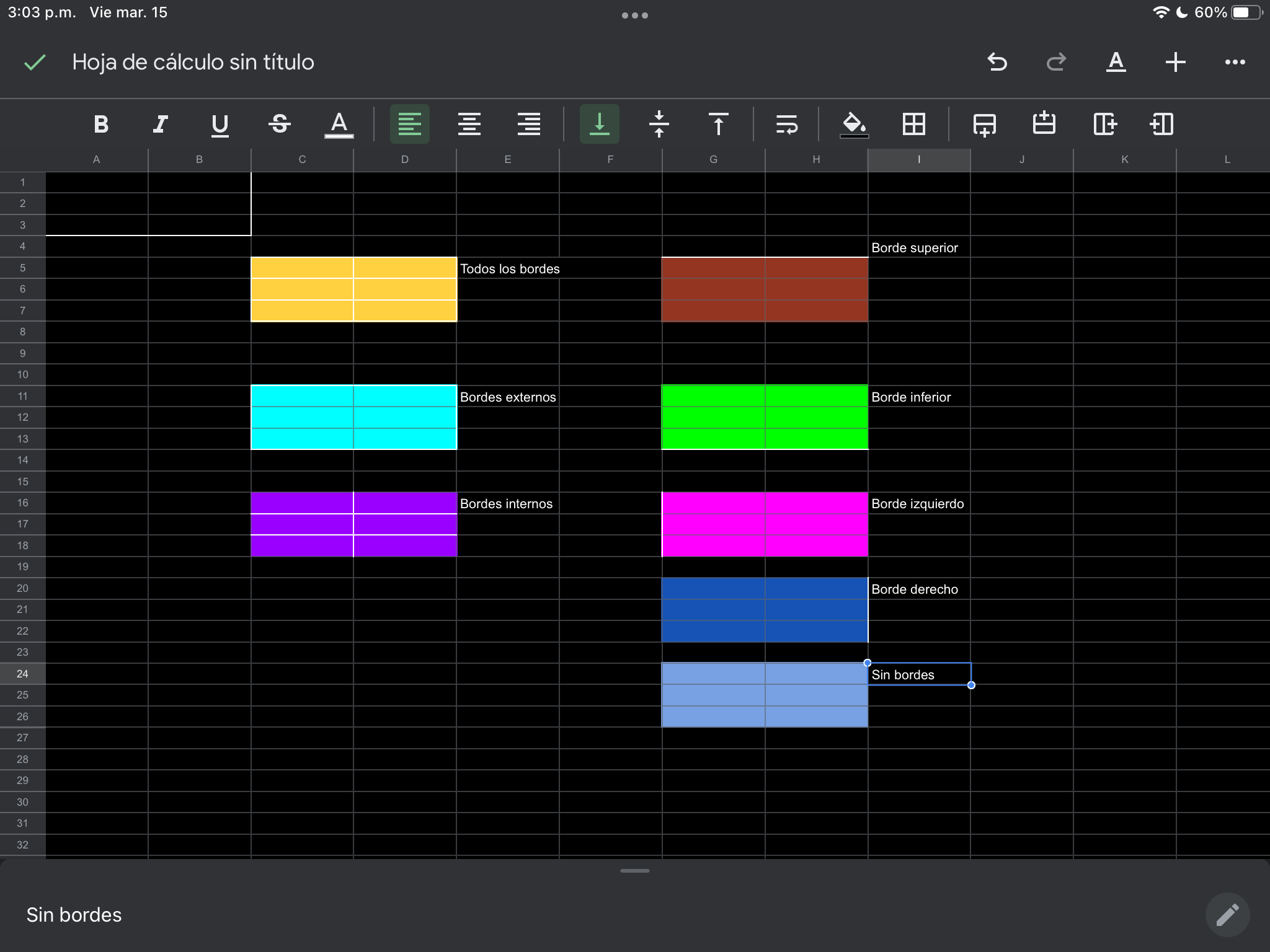Open the insert plus menu
1270x952 pixels.
pyautogui.click(x=1175, y=62)
